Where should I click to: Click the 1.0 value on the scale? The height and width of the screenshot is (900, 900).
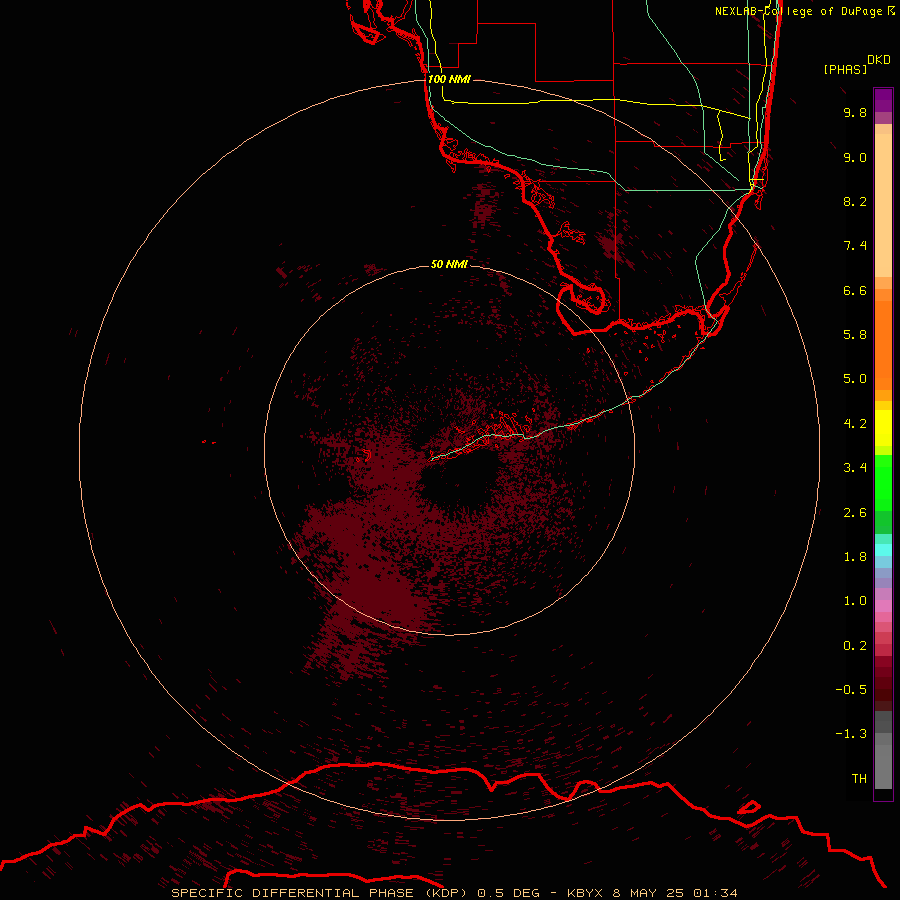pyautogui.click(x=855, y=601)
